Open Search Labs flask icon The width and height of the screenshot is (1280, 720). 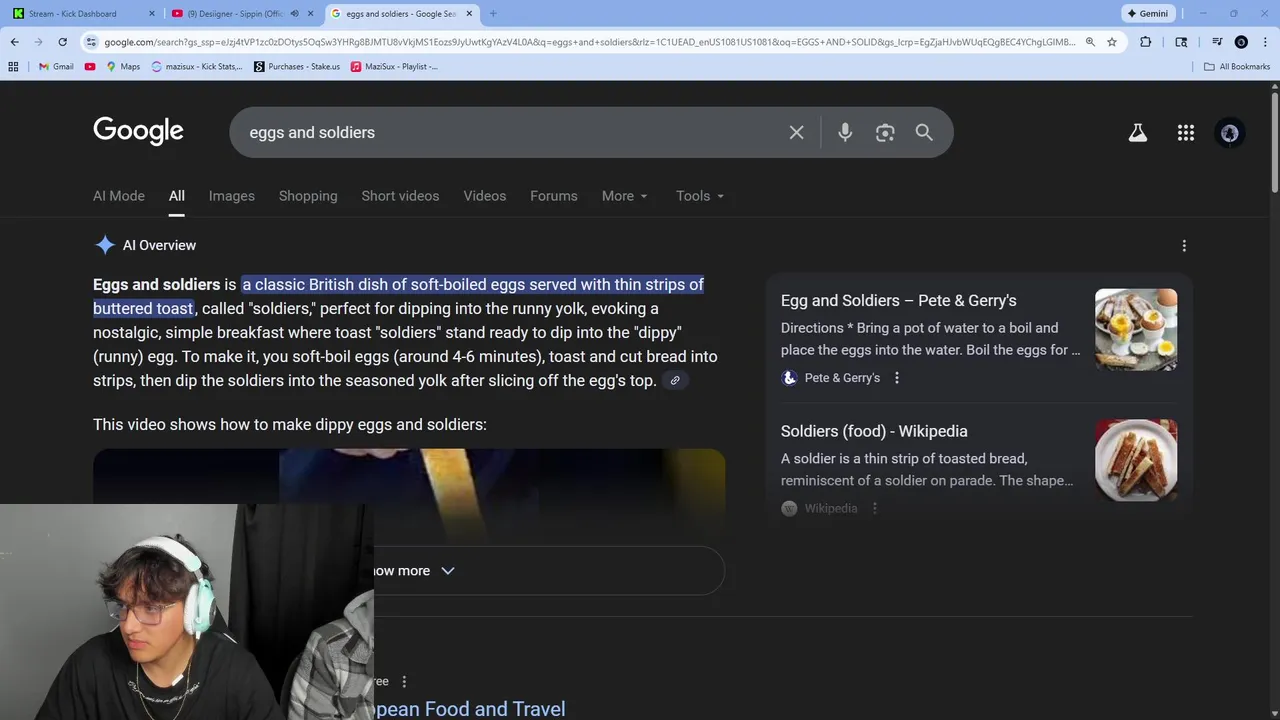pyautogui.click(x=1138, y=132)
